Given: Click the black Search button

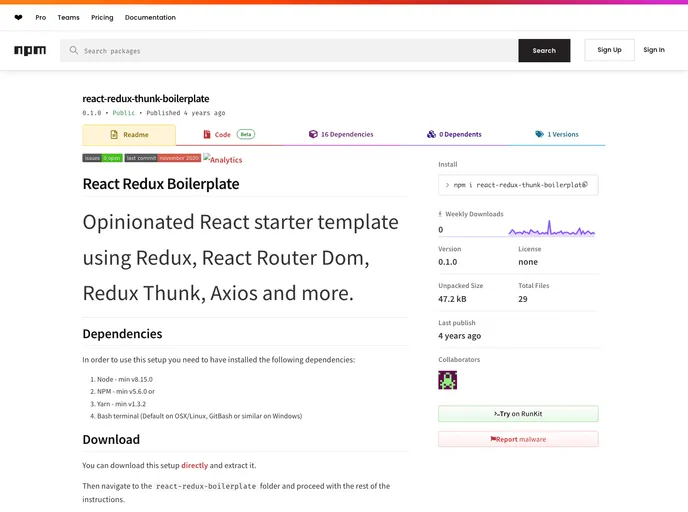Looking at the screenshot, I should coord(544,50).
